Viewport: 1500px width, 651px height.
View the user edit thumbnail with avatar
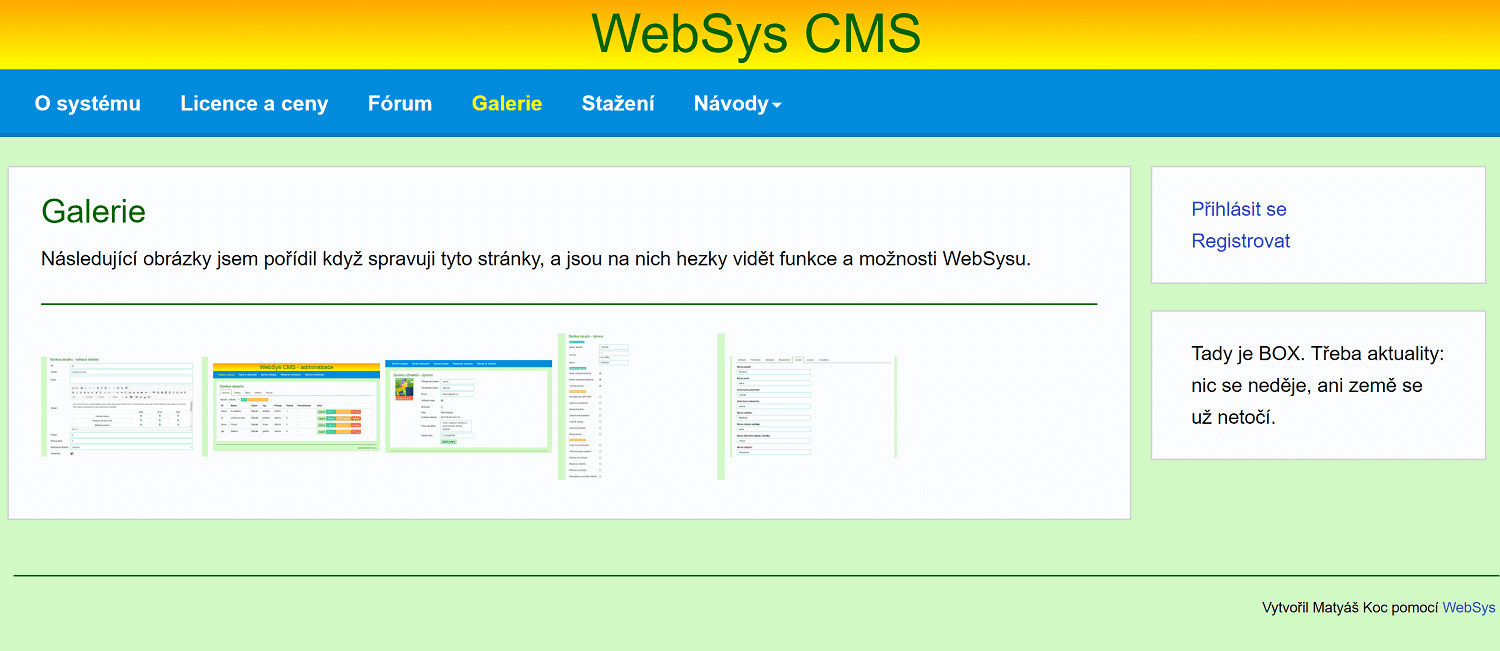coord(468,406)
